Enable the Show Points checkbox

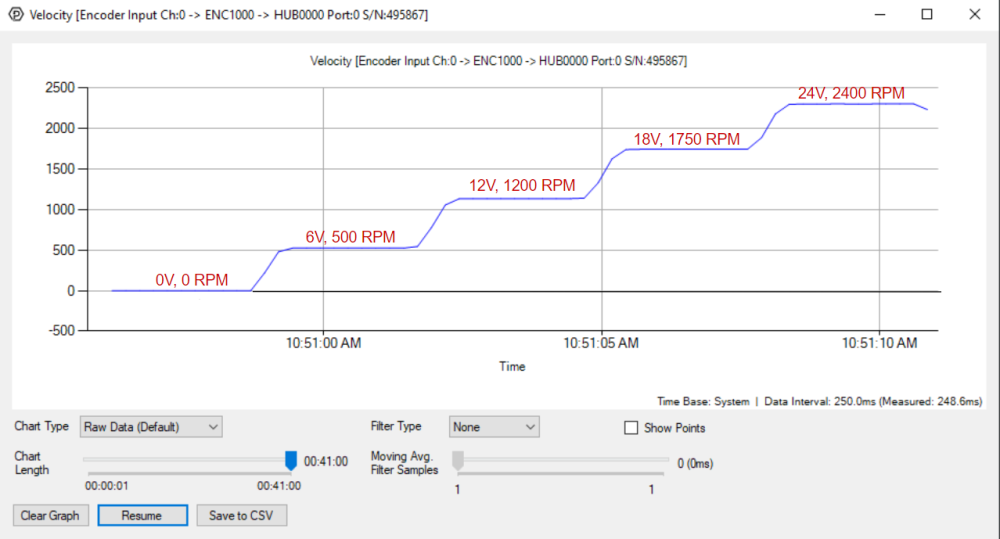[x=631, y=428]
